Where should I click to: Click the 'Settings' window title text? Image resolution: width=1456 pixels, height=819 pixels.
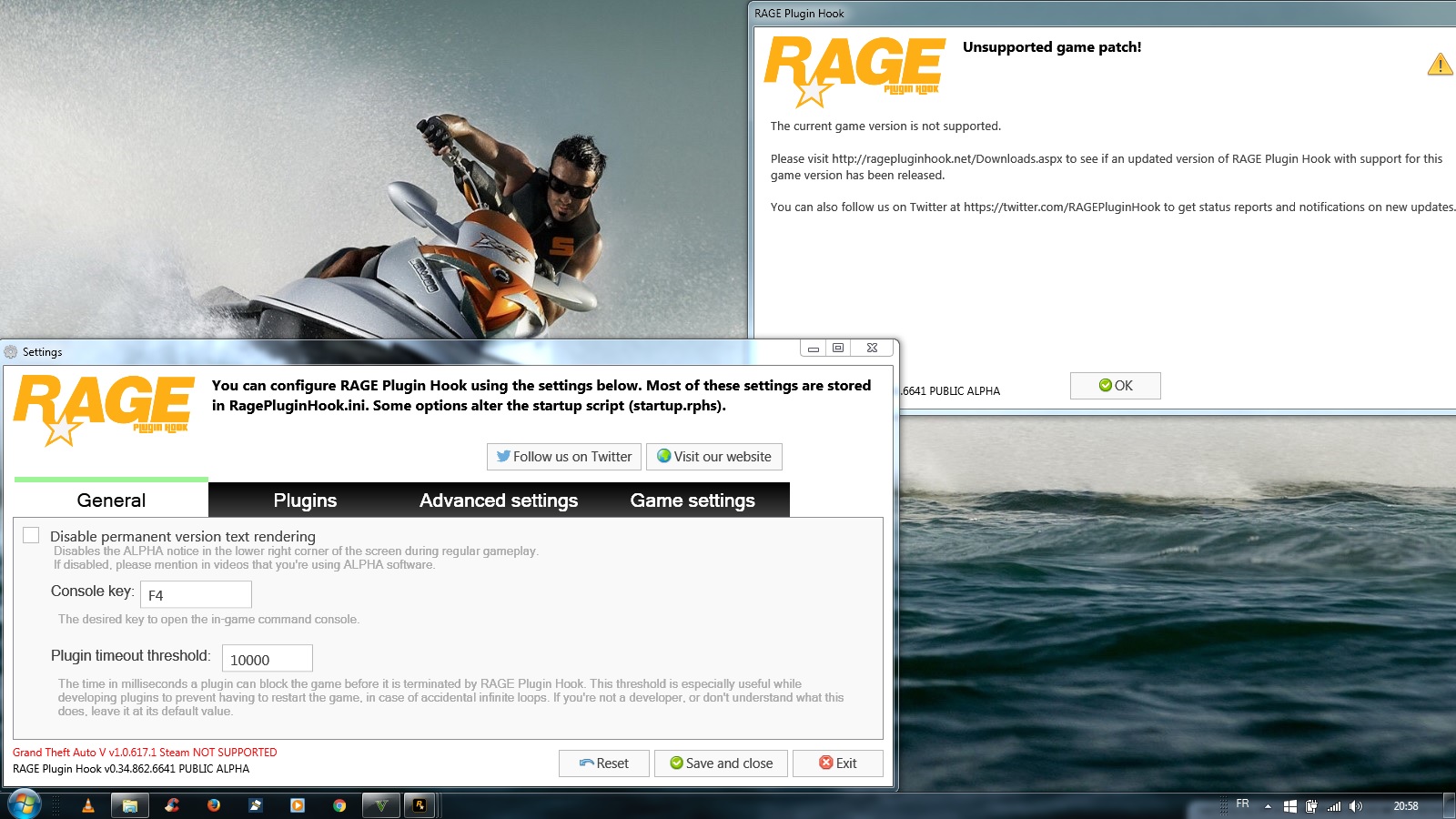coord(43,352)
